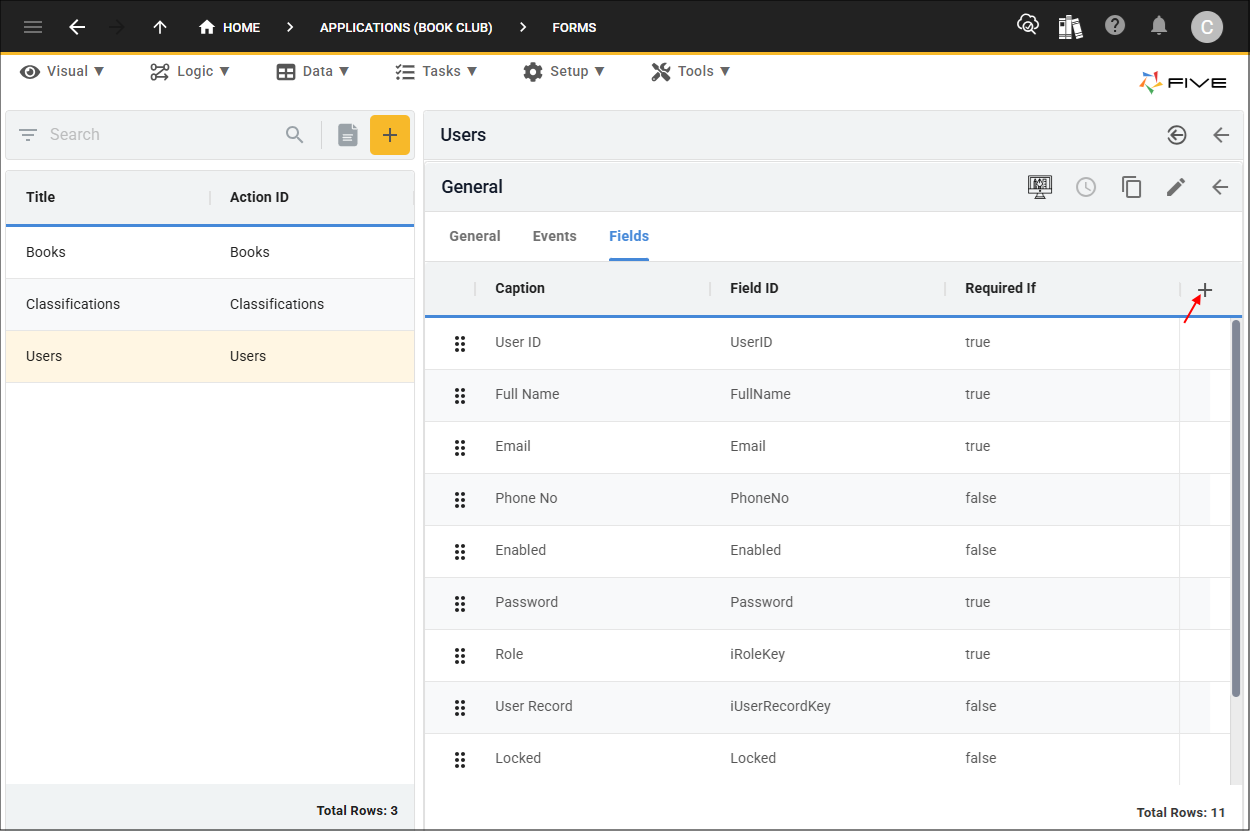Click the circled back arrow in the Users header
The image size is (1250, 831).
1177,135
